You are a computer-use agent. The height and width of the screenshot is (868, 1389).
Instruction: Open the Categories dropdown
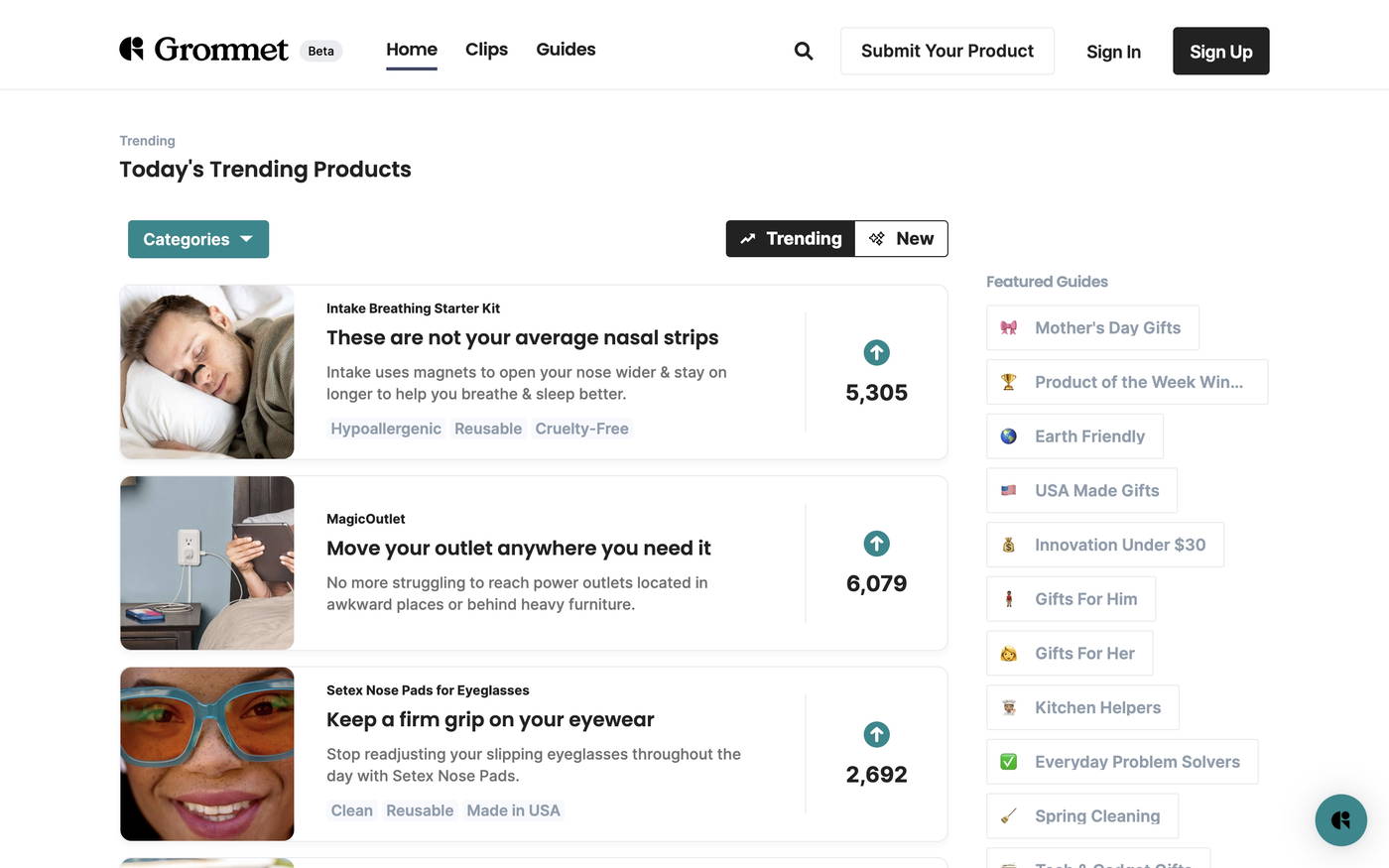coord(197,238)
